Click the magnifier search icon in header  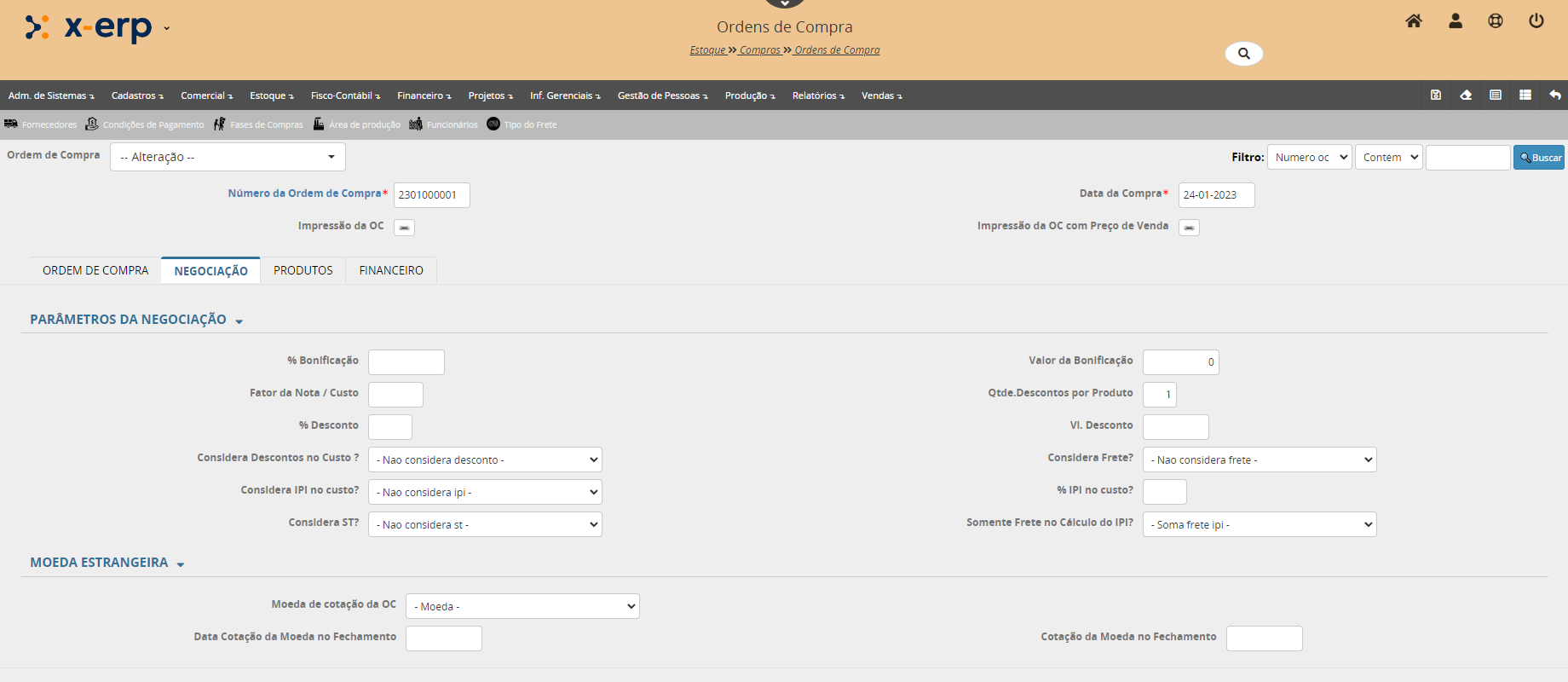(x=1243, y=54)
